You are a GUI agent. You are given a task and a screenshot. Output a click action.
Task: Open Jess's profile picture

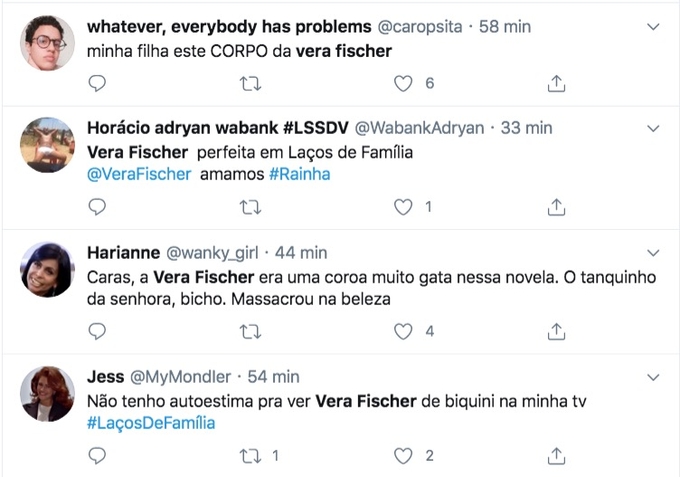pyautogui.click(x=47, y=393)
